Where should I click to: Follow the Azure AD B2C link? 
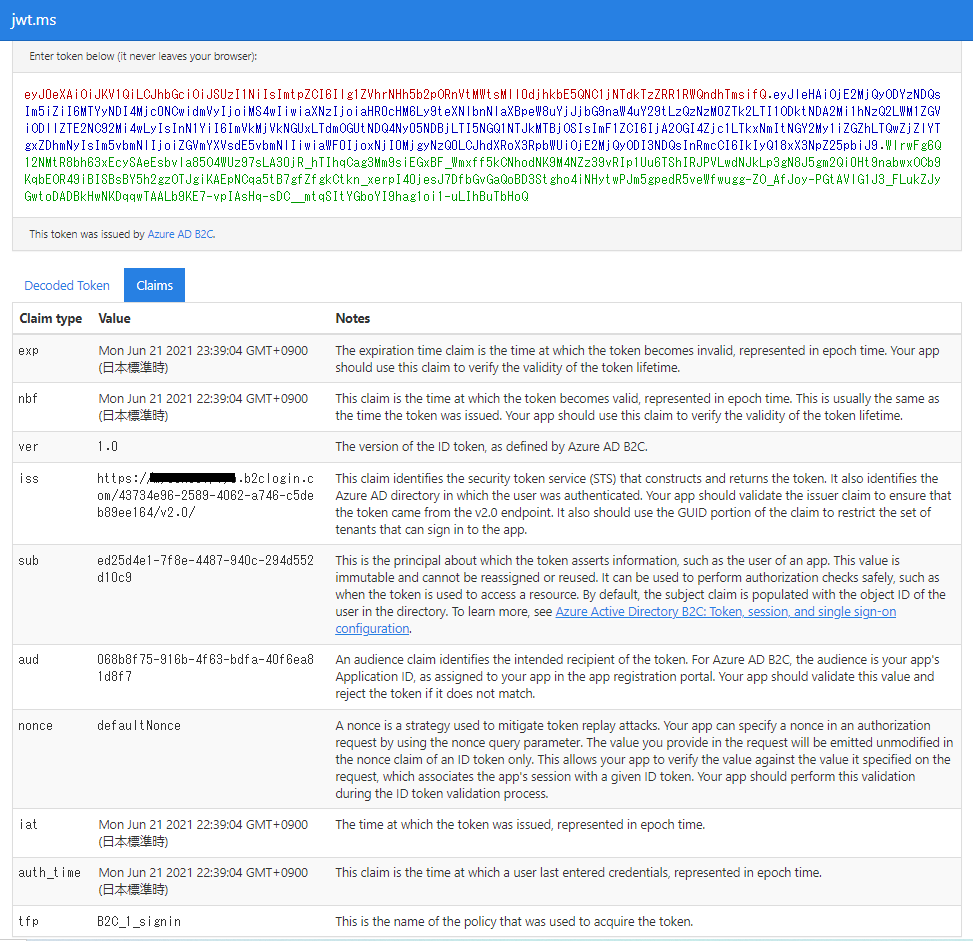(x=181, y=234)
